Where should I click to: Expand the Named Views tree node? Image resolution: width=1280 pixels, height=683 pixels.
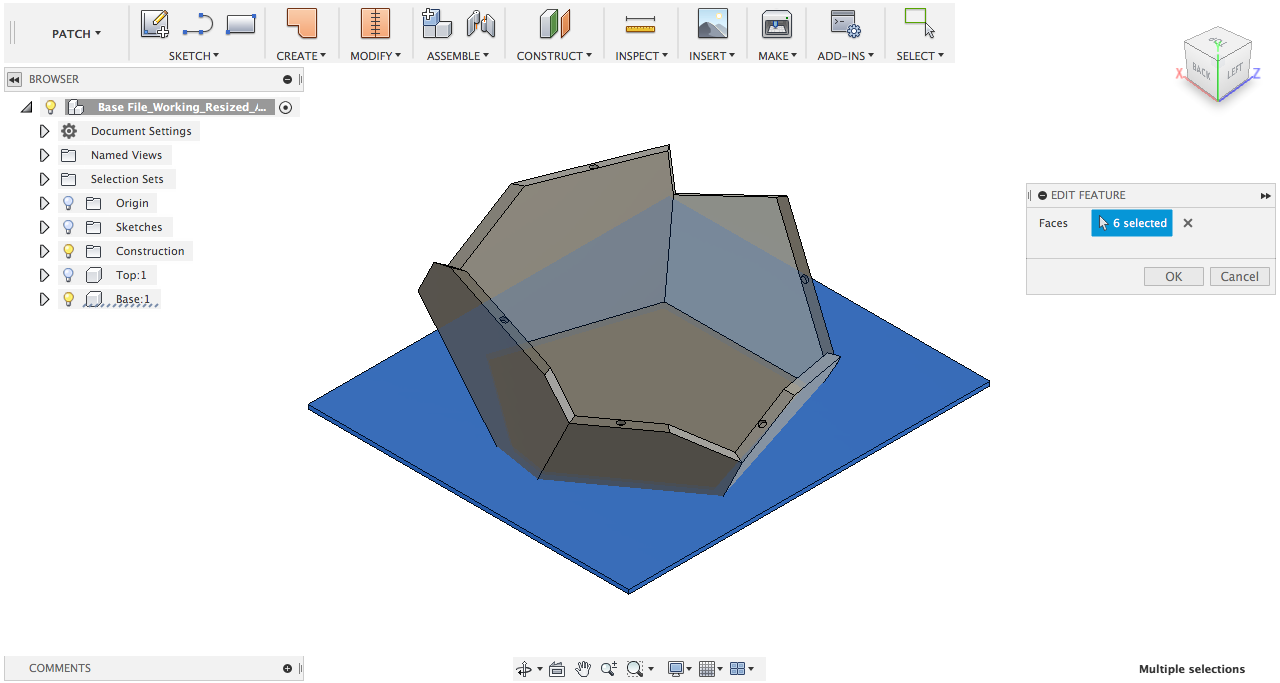pos(44,155)
